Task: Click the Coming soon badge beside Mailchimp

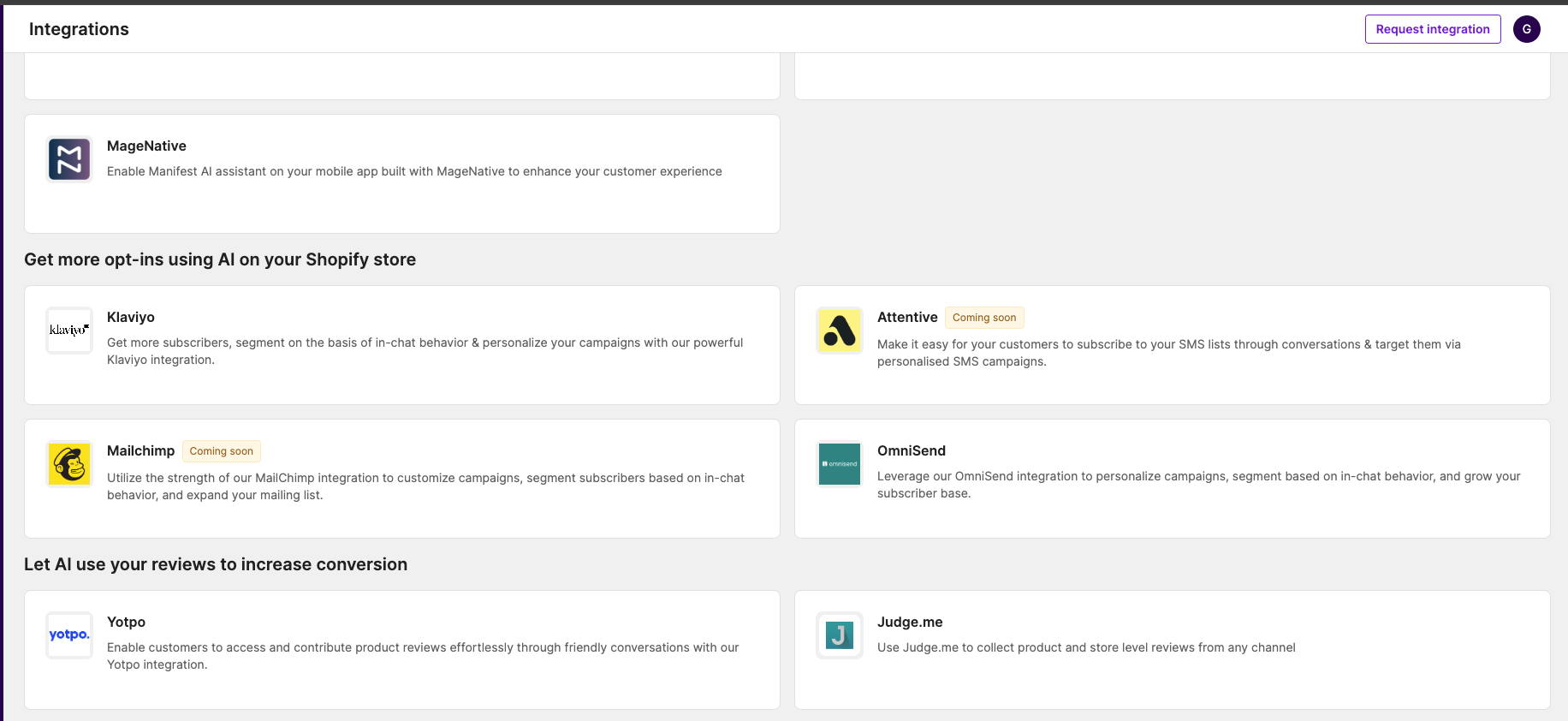Action: (222, 451)
